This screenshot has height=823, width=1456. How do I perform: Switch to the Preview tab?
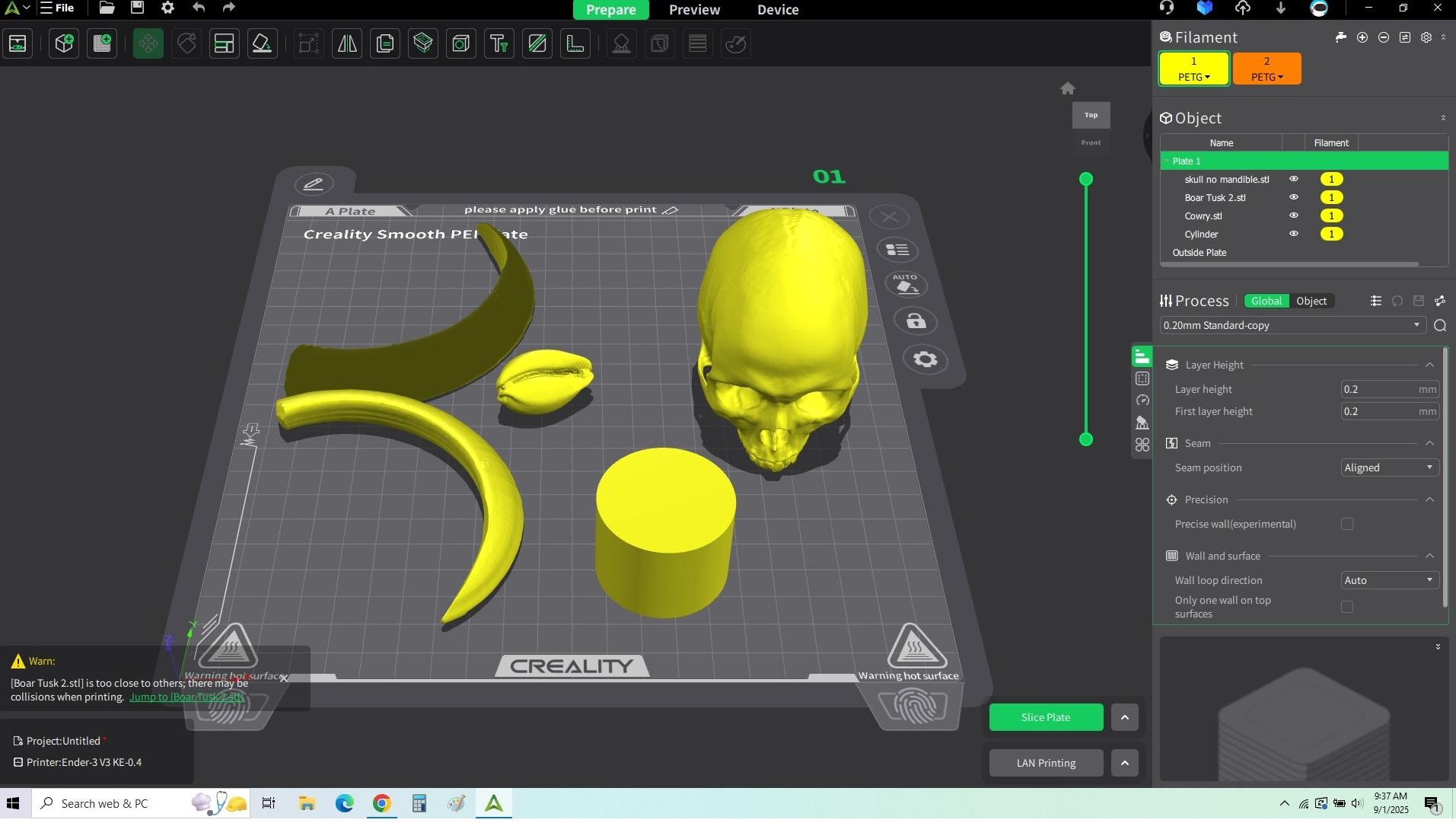pyautogui.click(x=693, y=10)
